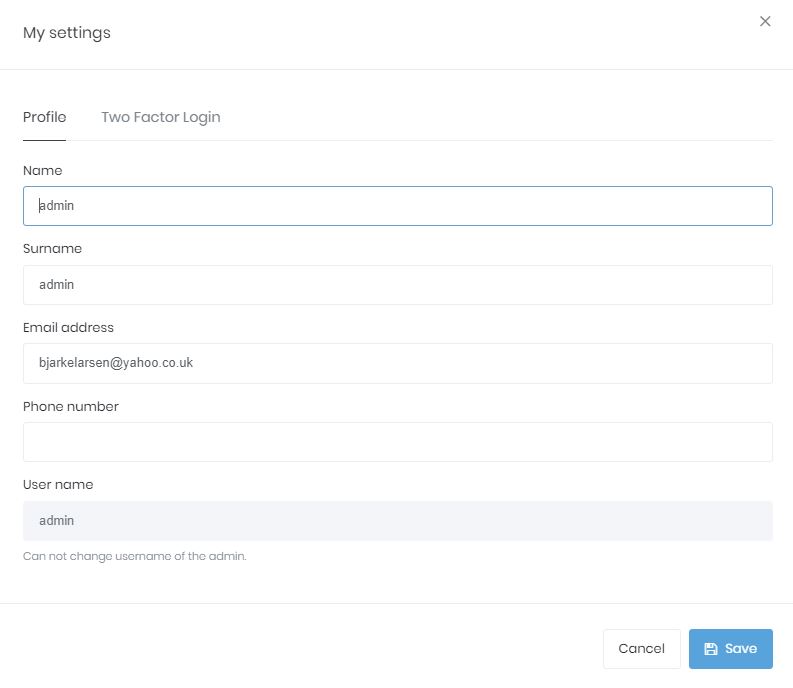This screenshot has height=688, width=793.
Task: Focus the Name input field
Action: [x=397, y=206]
